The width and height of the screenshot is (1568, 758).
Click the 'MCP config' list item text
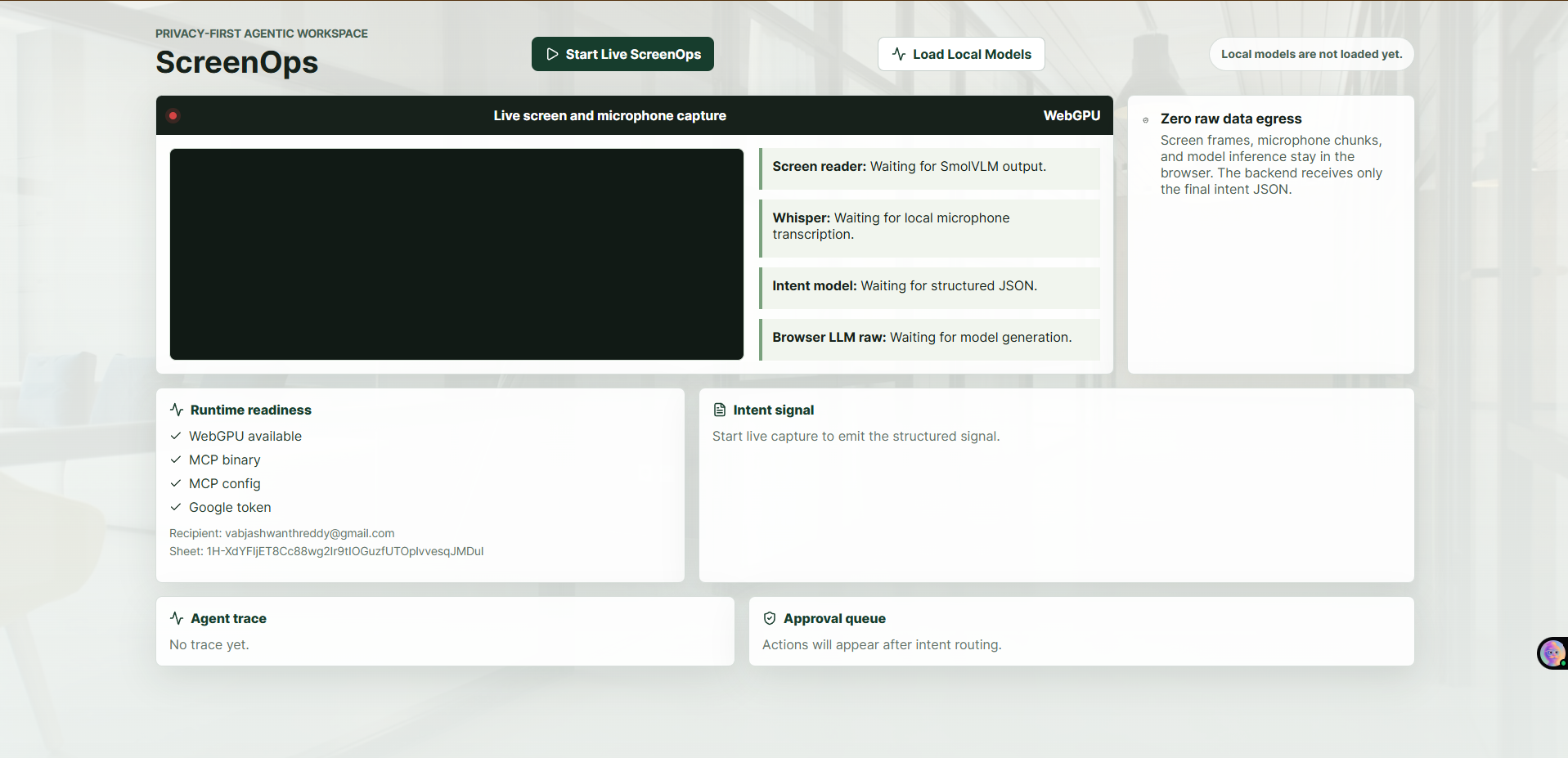[225, 483]
